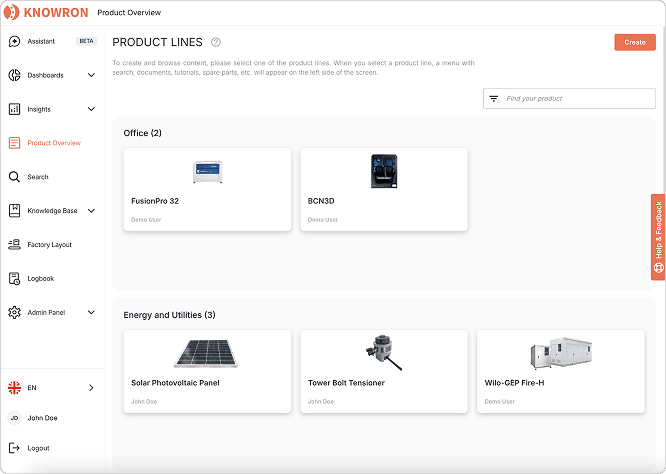Click the lifebuoy icon on Help & Feedback
This screenshot has height=474, width=666.
point(658,268)
